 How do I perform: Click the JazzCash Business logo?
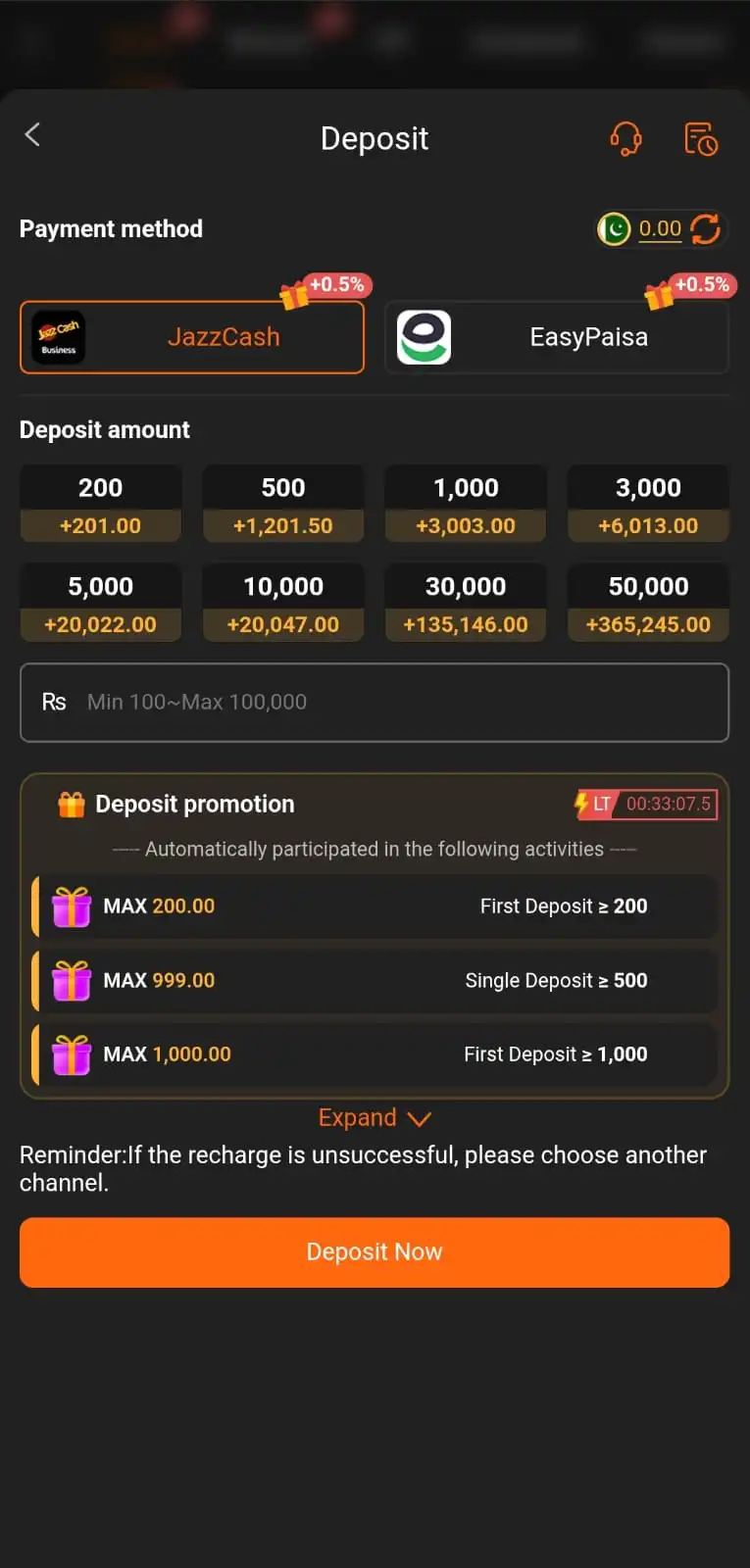[x=58, y=336]
